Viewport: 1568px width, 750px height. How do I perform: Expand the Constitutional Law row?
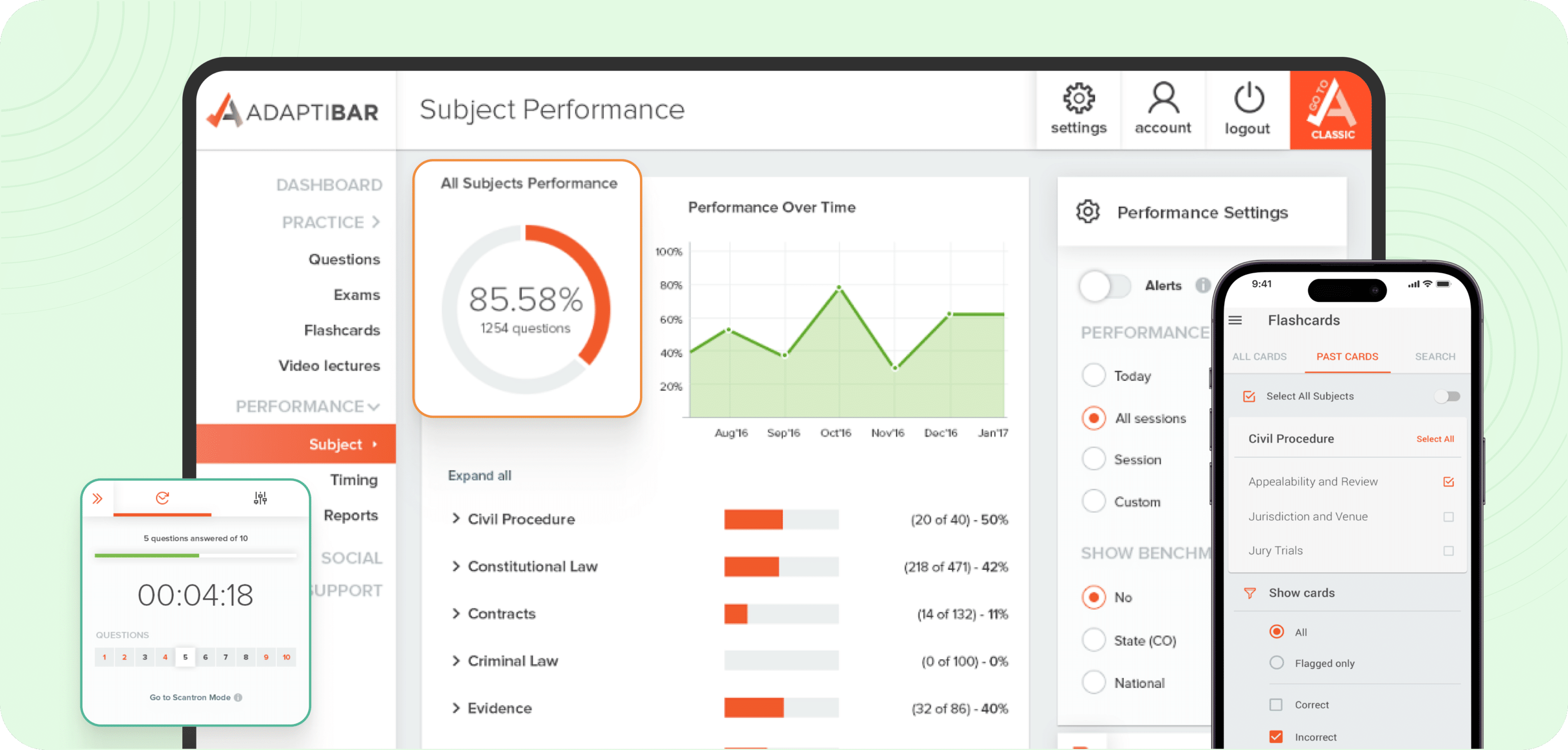[456, 565]
